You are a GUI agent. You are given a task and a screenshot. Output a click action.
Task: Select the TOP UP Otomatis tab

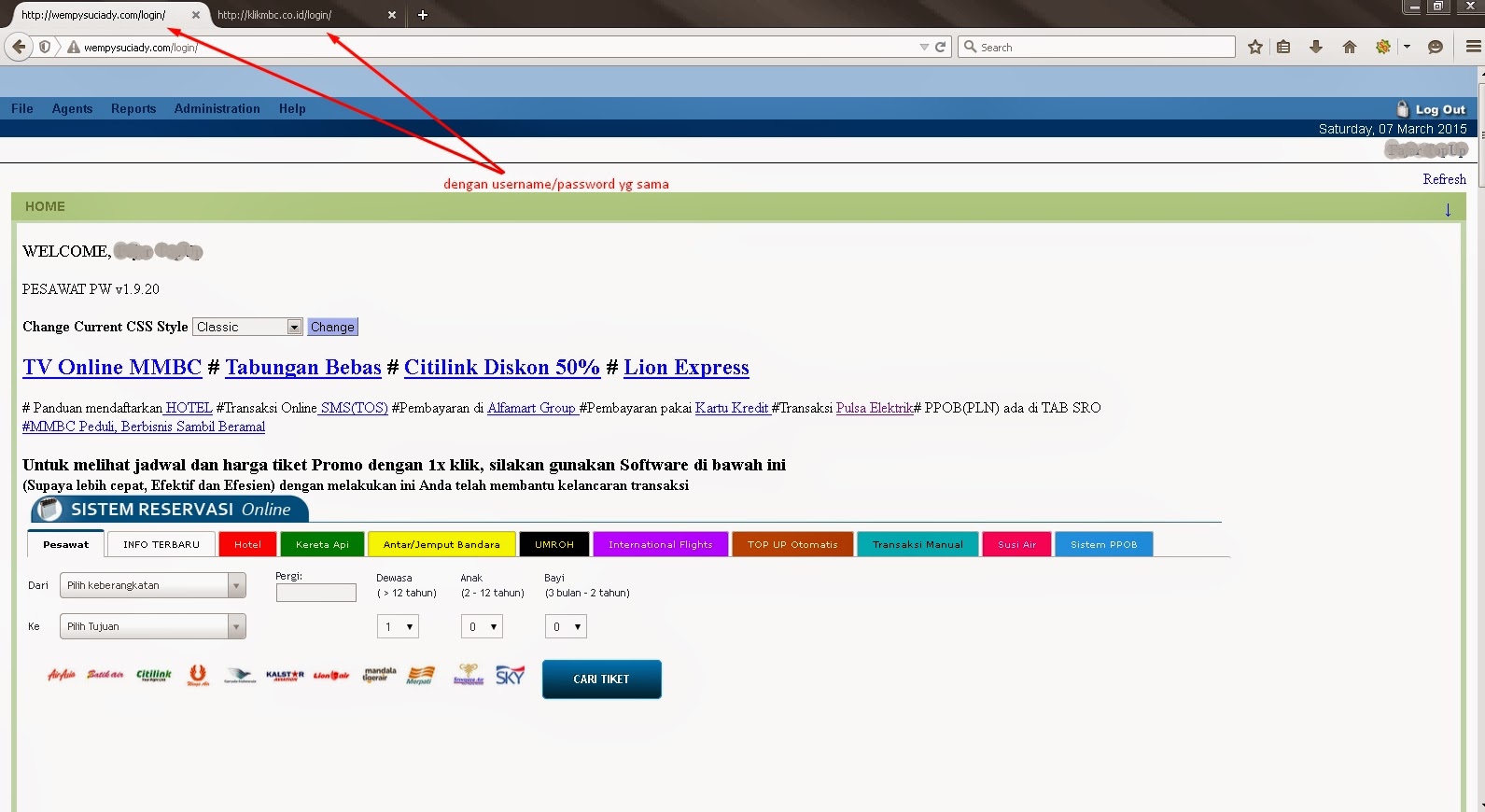coord(792,544)
